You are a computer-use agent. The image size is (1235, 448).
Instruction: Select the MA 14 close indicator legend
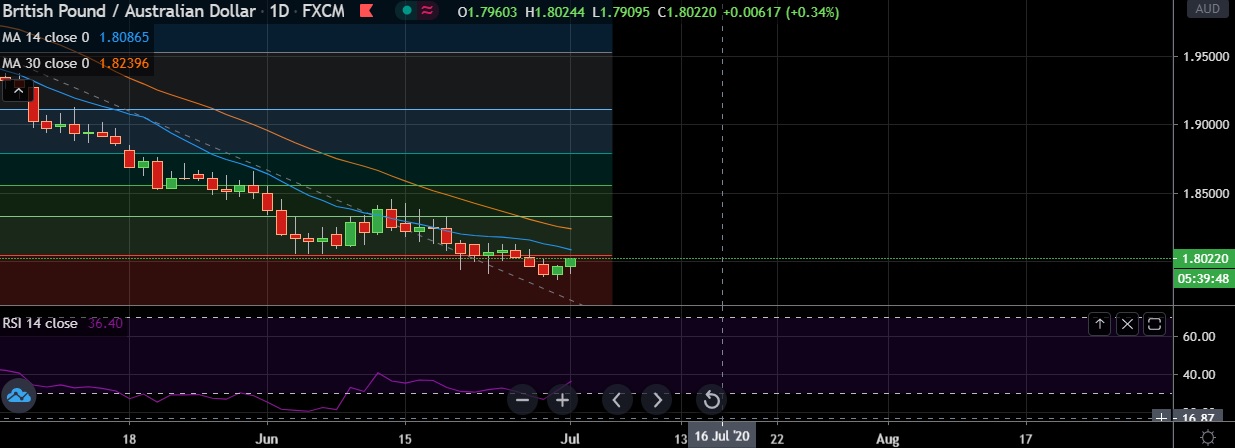click(46, 37)
